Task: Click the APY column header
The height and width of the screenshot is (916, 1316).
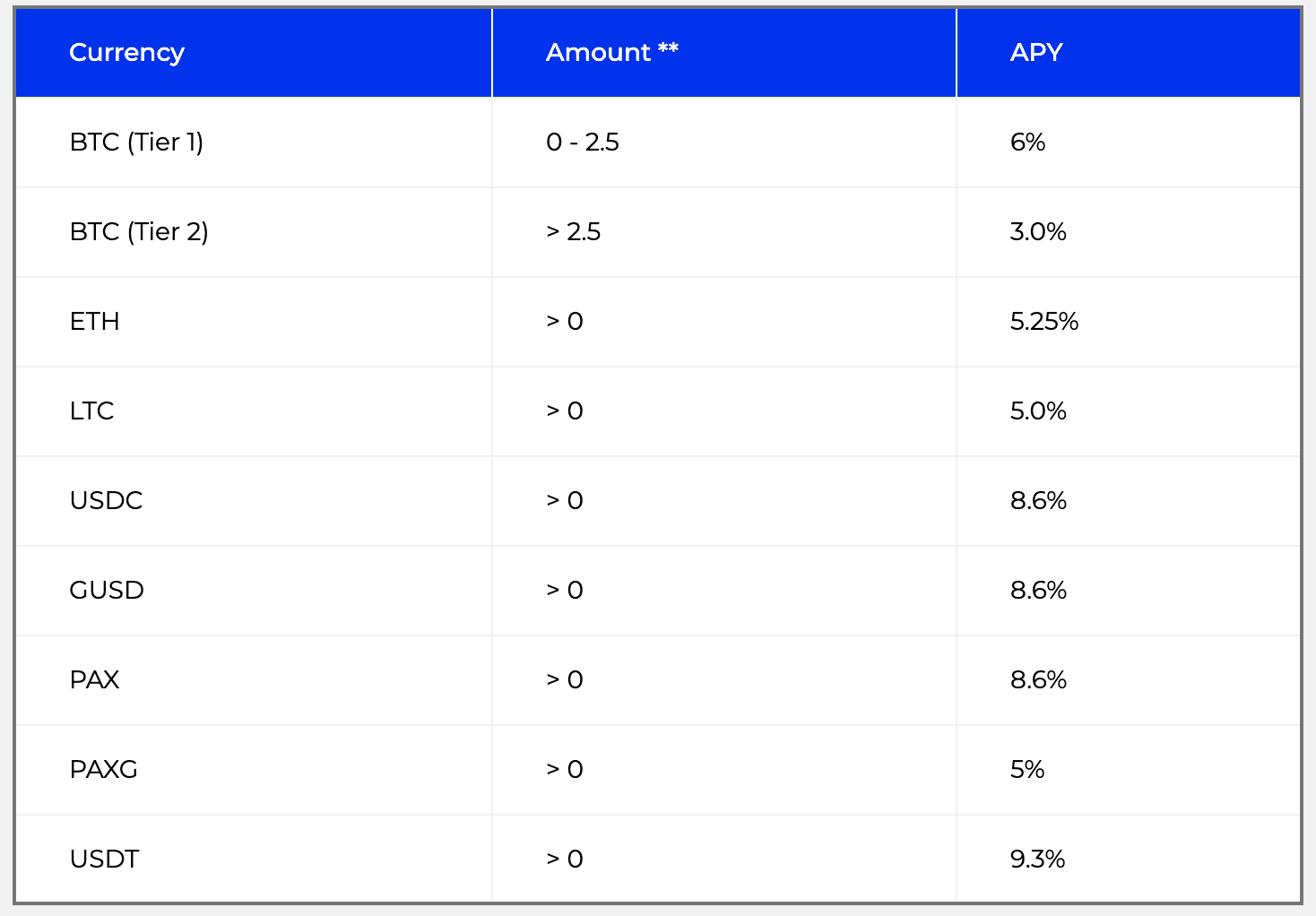Action: (x=1036, y=53)
